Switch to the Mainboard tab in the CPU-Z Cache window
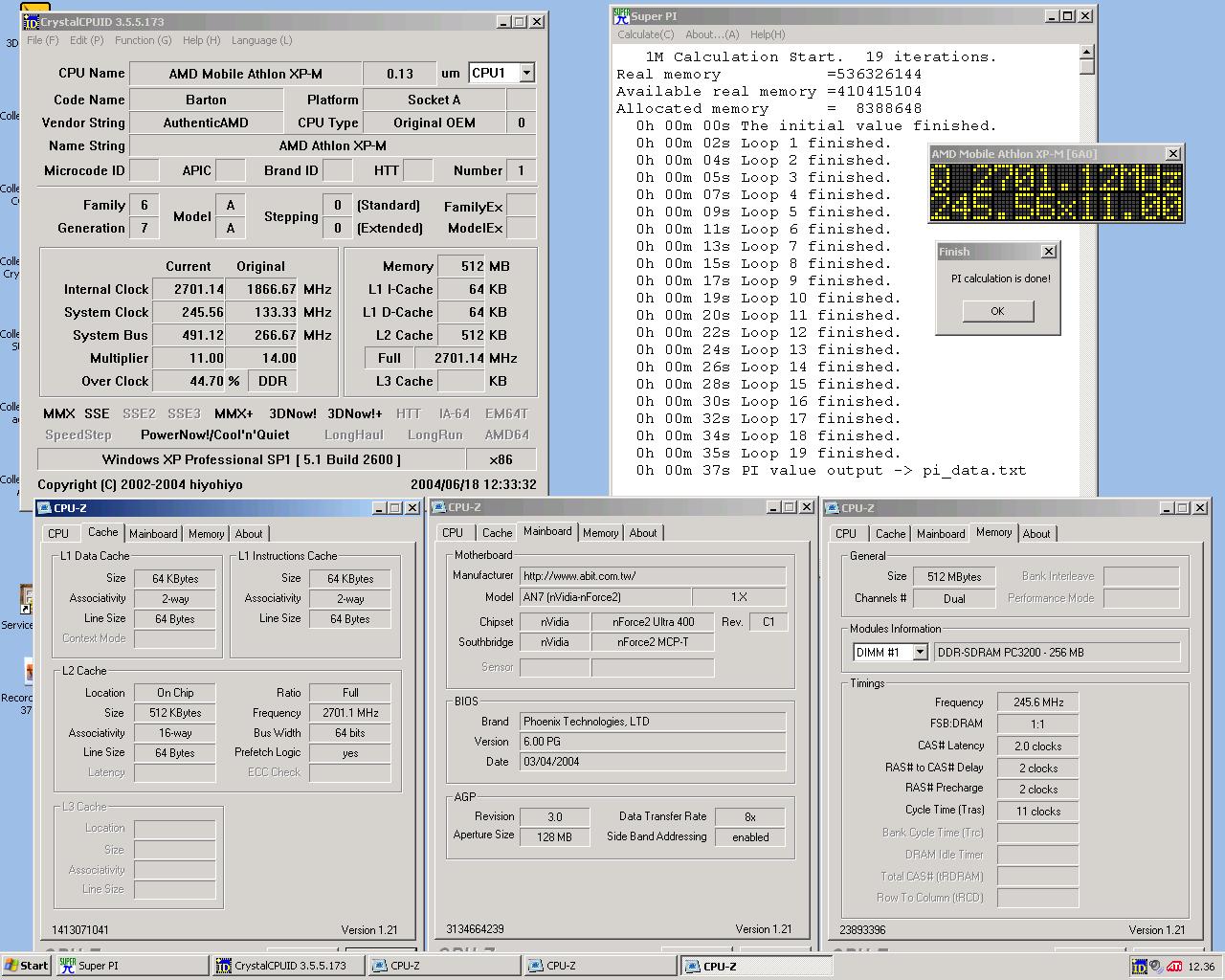Viewport: 1225px width, 980px height. click(x=153, y=534)
